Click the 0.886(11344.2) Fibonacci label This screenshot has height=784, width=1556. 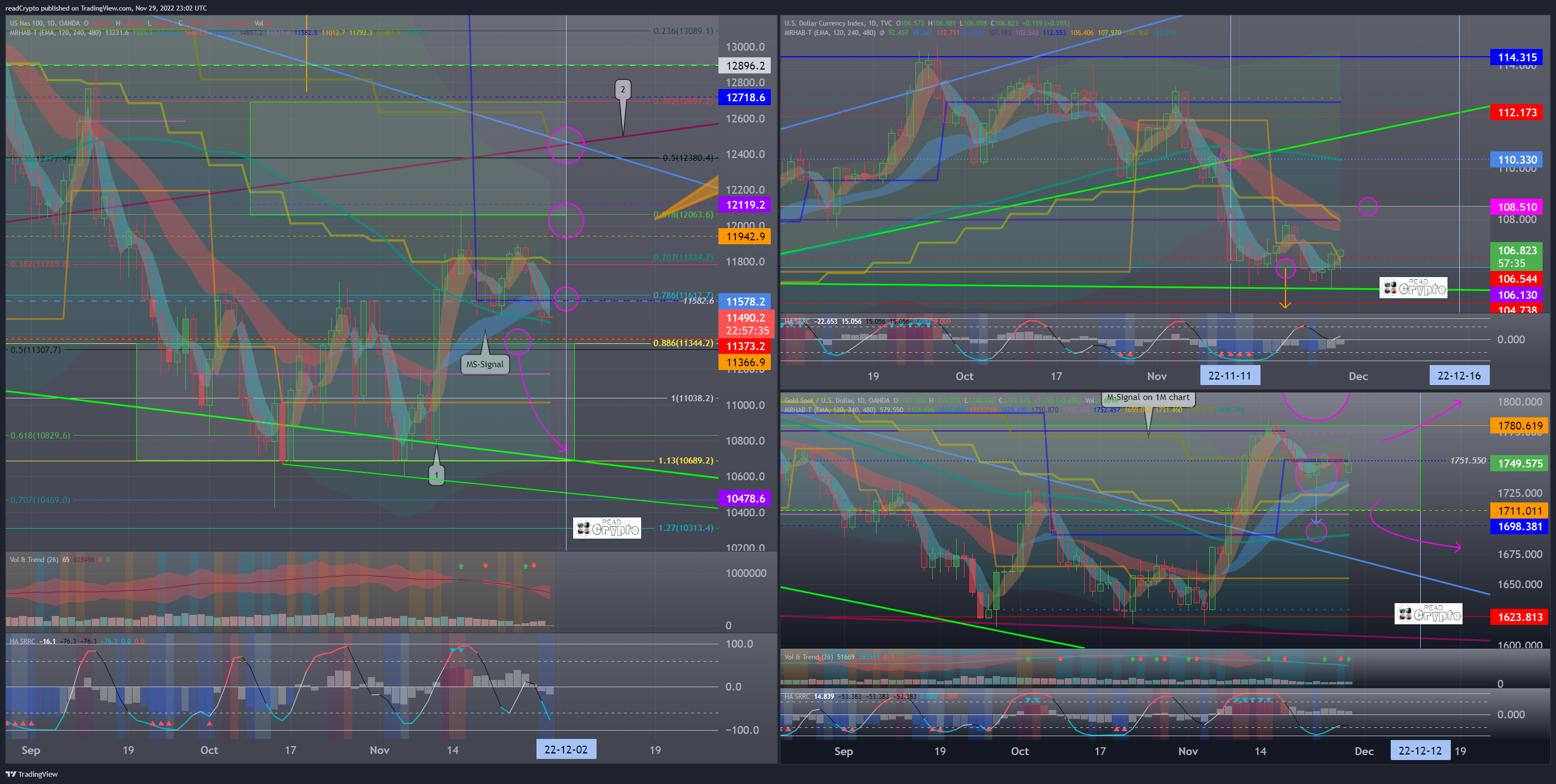coord(683,342)
